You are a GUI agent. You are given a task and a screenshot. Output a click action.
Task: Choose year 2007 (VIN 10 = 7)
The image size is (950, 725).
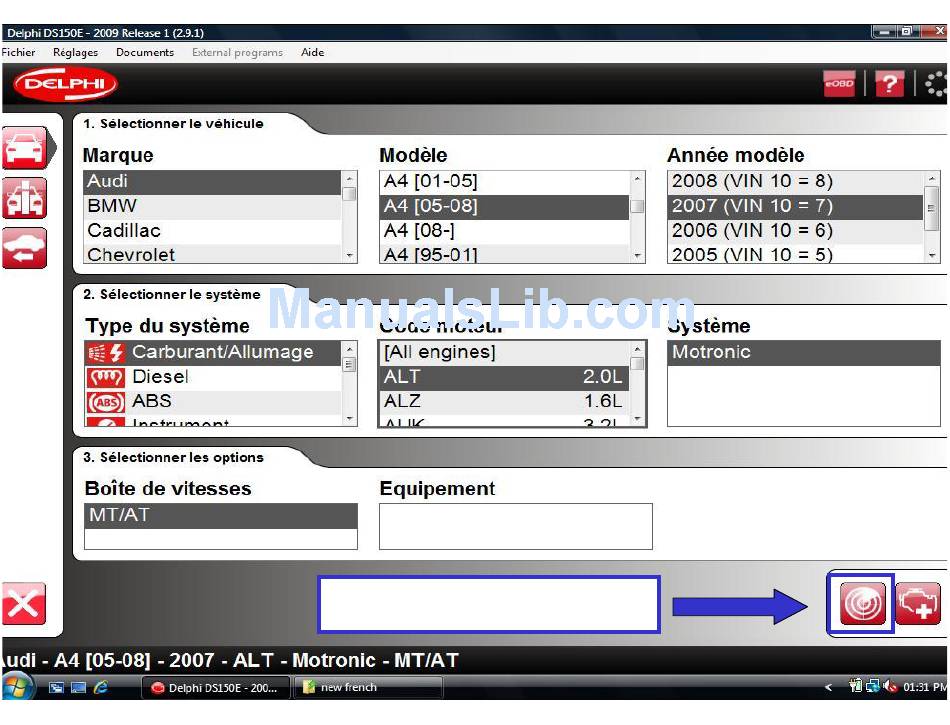(x=796, y=206)
